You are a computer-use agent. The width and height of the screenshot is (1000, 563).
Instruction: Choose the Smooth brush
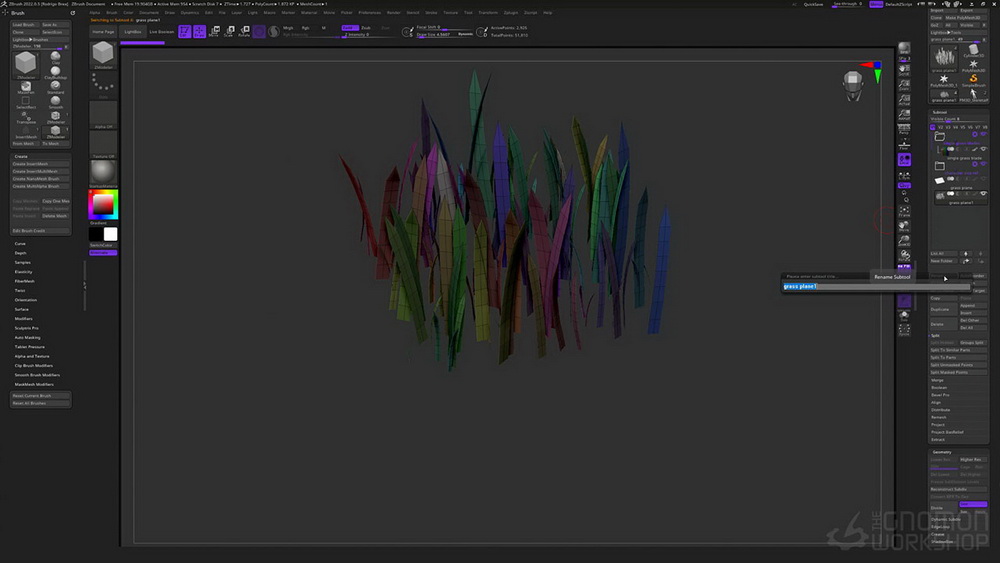coord(55,102)
